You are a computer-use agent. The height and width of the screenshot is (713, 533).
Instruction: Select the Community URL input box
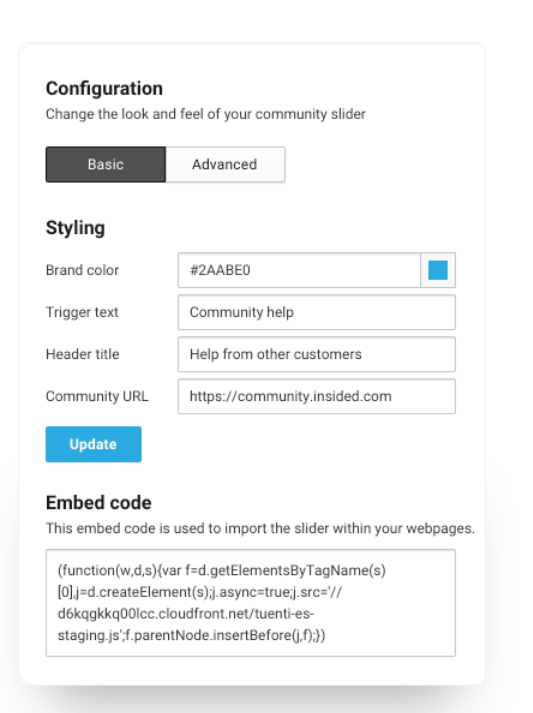click(317, 396)
